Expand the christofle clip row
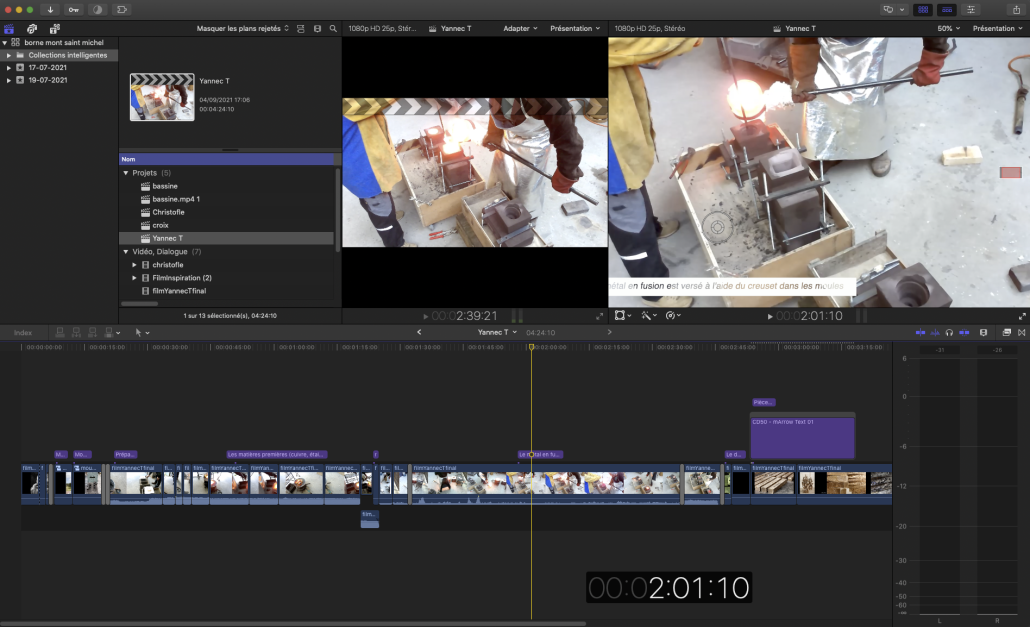This screenshot has width=1030, height=627. 134,265
